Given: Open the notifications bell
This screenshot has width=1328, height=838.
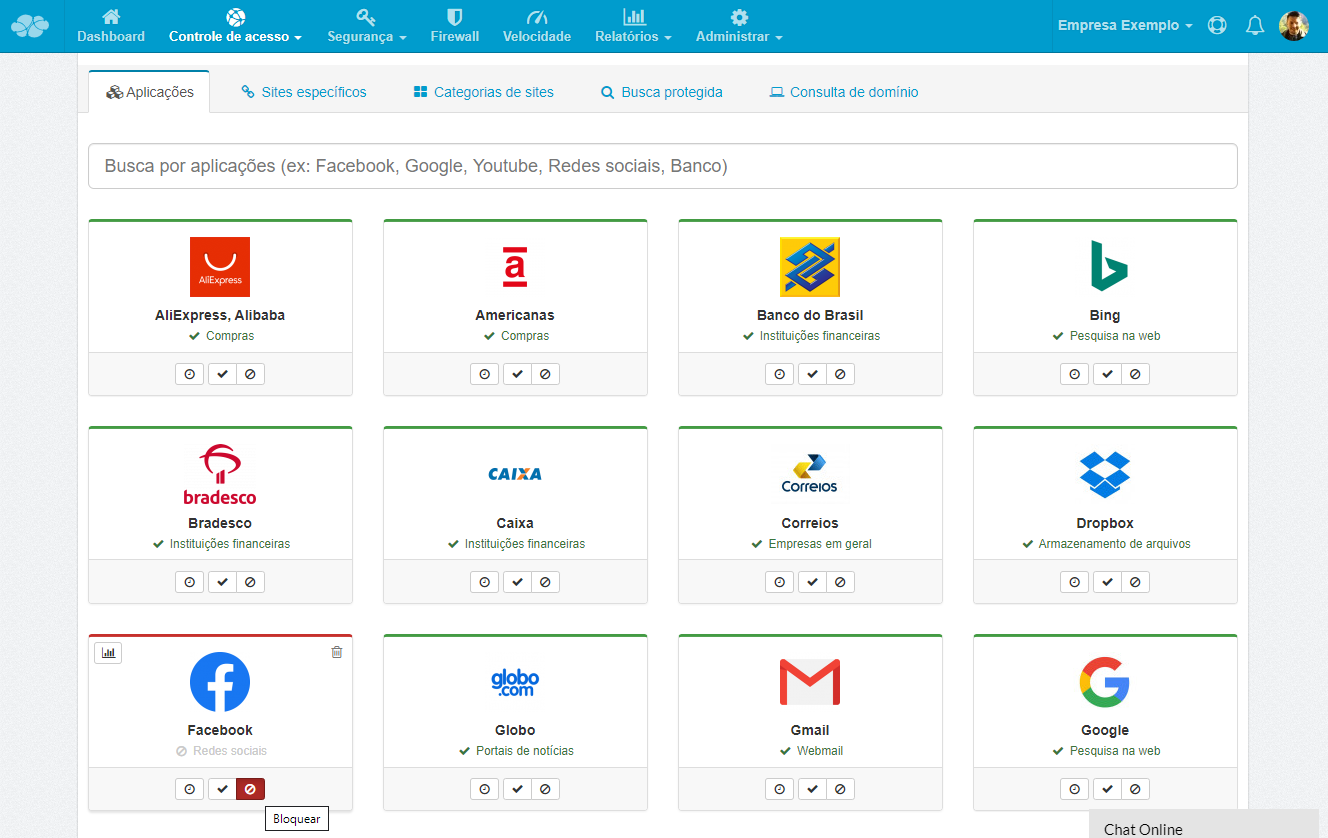Looking at the screenshot, I should tap(1255, 26).
